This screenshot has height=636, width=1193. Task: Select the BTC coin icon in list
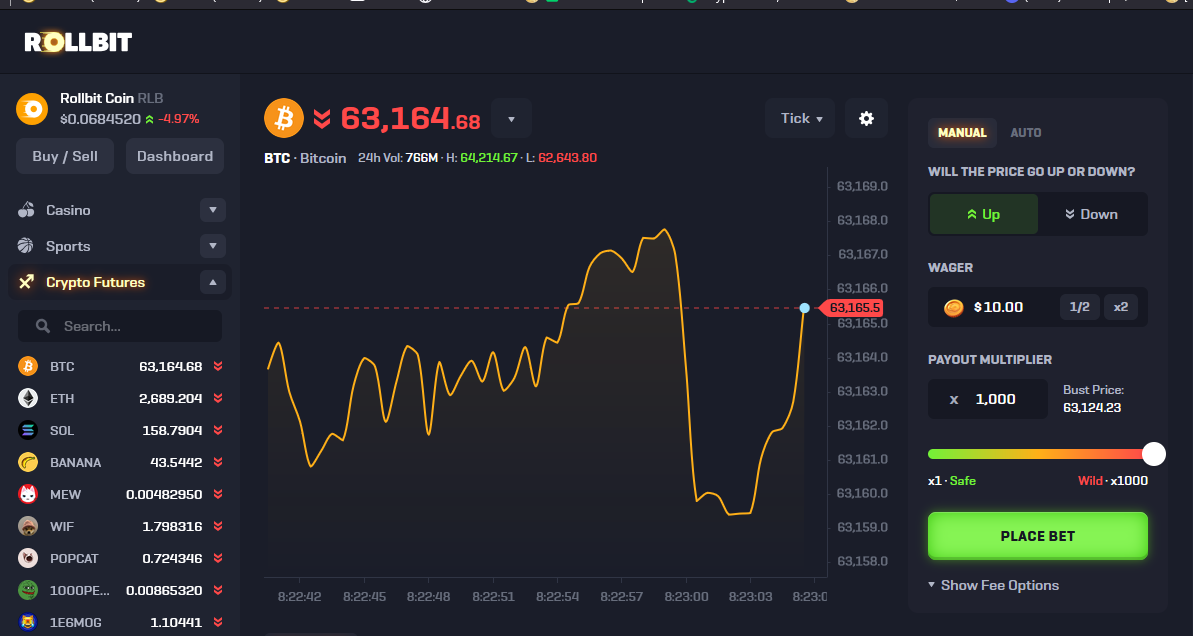coord(27,366)
